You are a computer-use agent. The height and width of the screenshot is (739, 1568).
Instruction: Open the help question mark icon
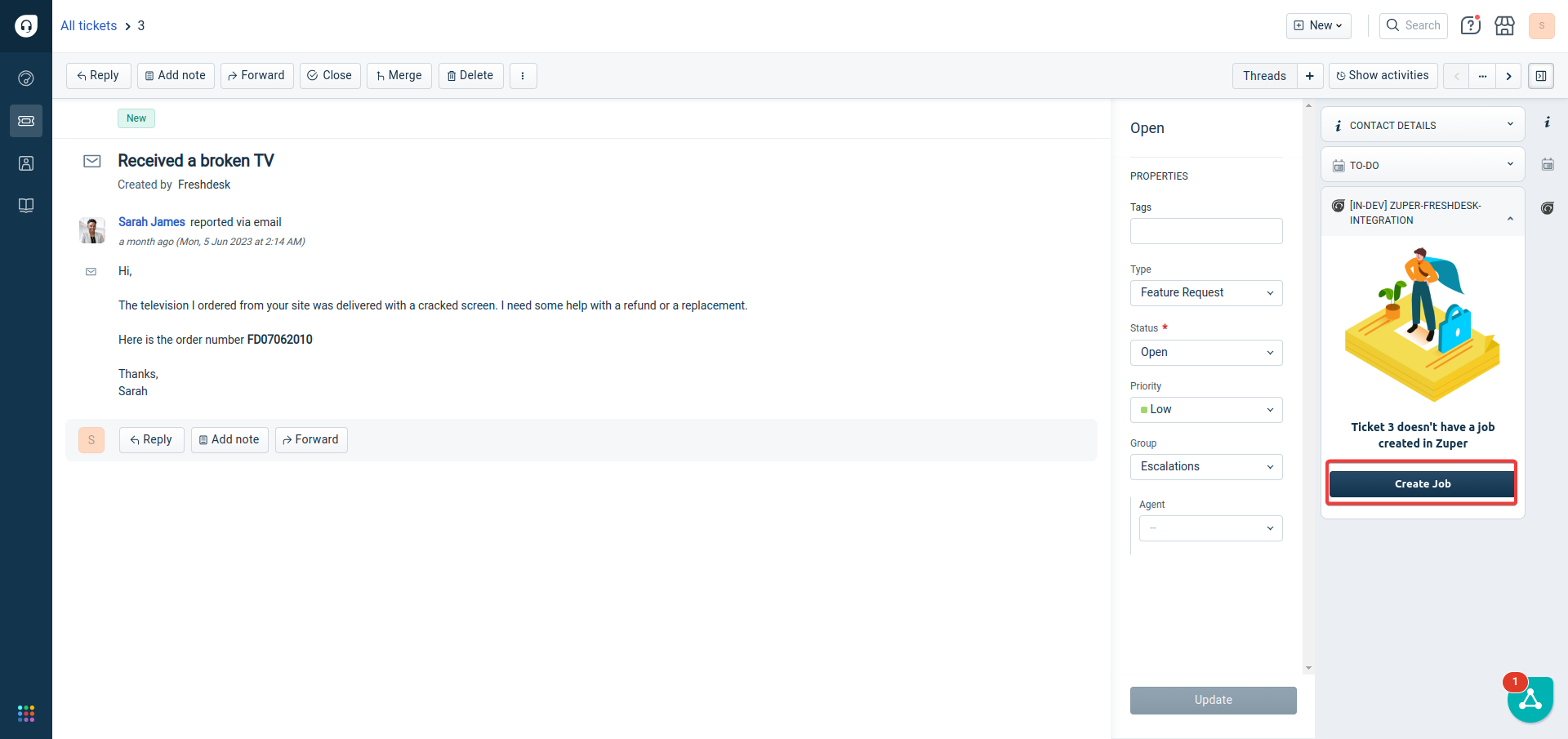tap(1470, 26)
